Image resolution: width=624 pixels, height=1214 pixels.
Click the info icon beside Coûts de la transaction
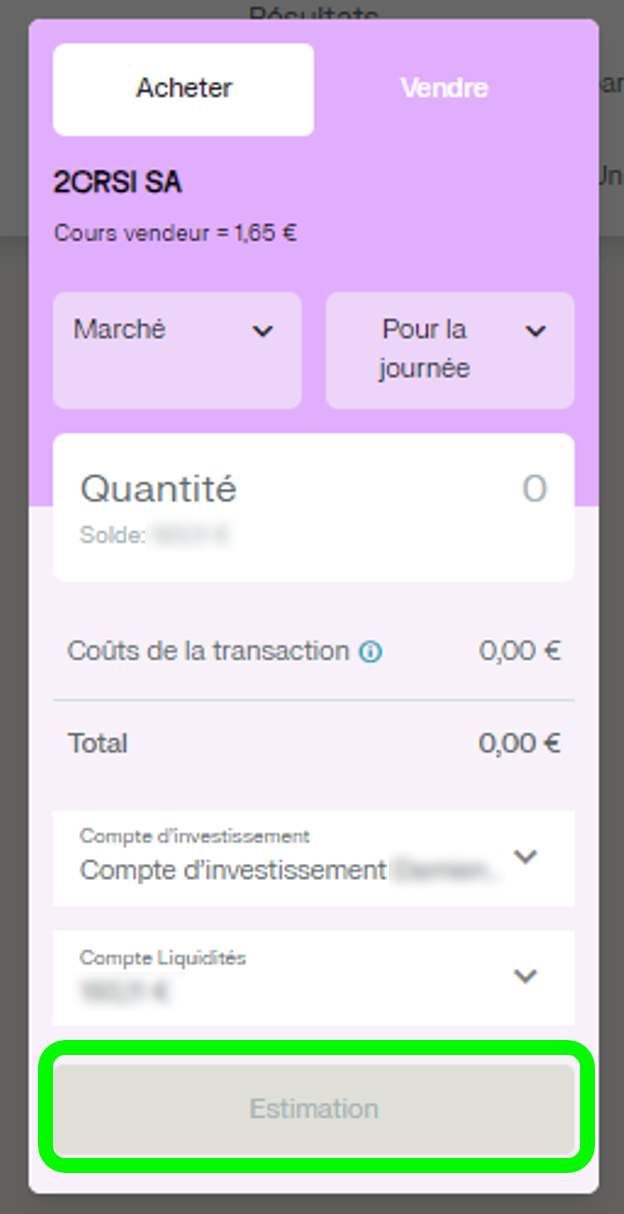tap(371, 653)
